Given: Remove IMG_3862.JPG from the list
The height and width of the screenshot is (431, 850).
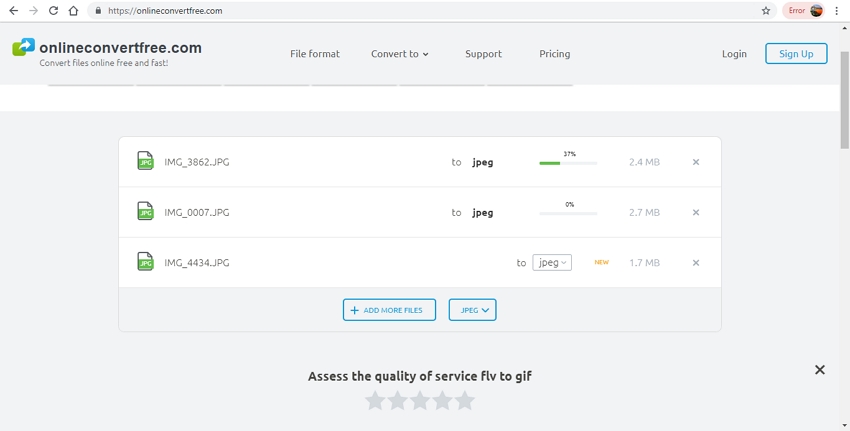Looking at the screenshot, I should [696, 162].
